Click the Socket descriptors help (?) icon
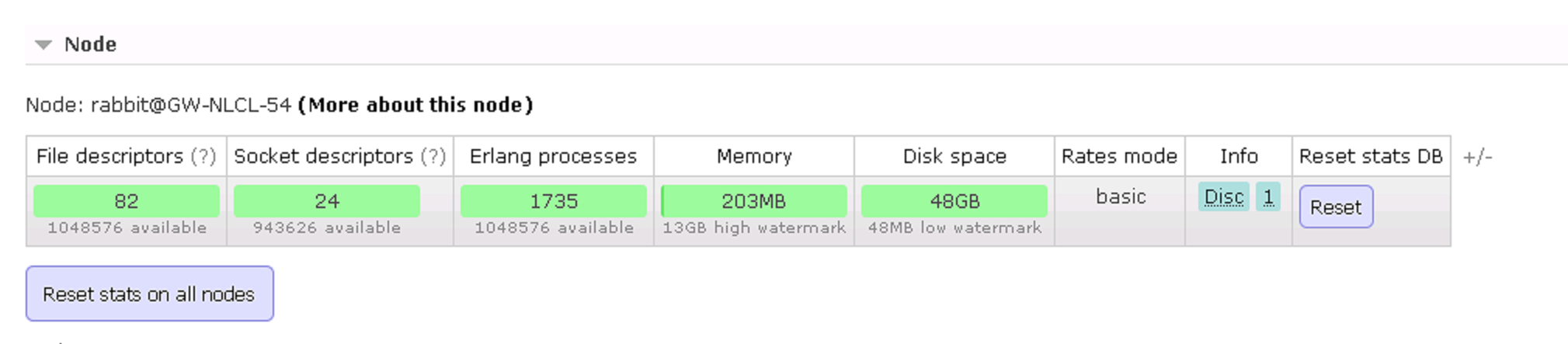The width and height of the screenshot is (1568, 344). 433,156
